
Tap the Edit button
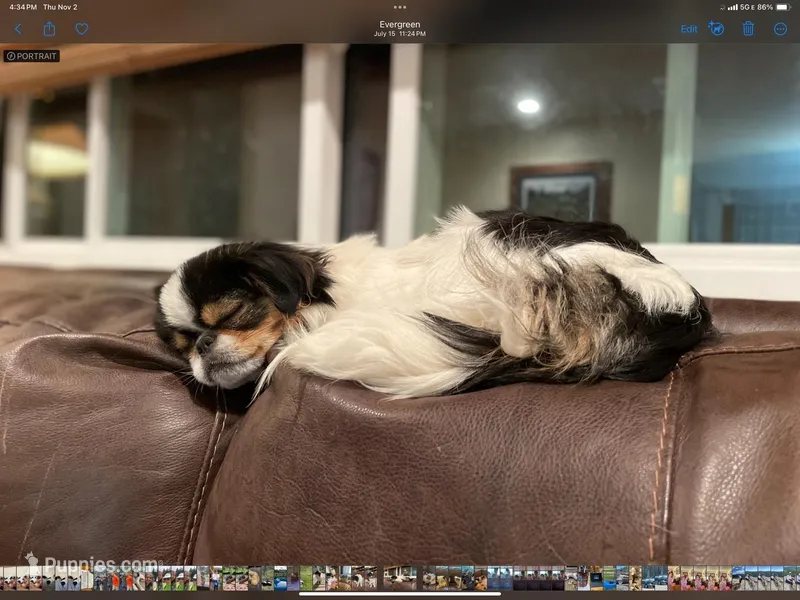(x=689, y=29)
